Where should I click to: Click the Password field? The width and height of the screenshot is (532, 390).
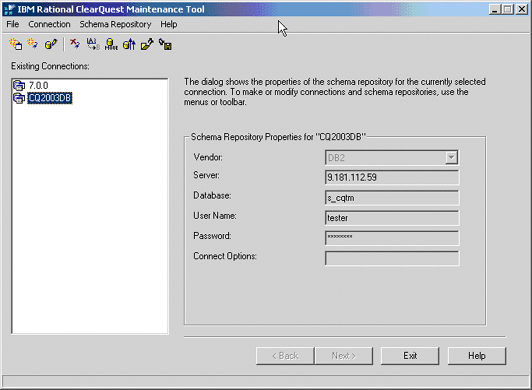coord(392,238)
